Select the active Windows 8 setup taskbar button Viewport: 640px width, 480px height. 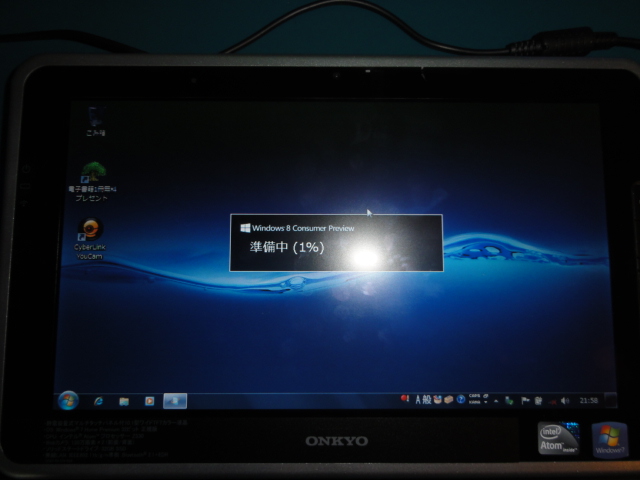tap(175, 401)
